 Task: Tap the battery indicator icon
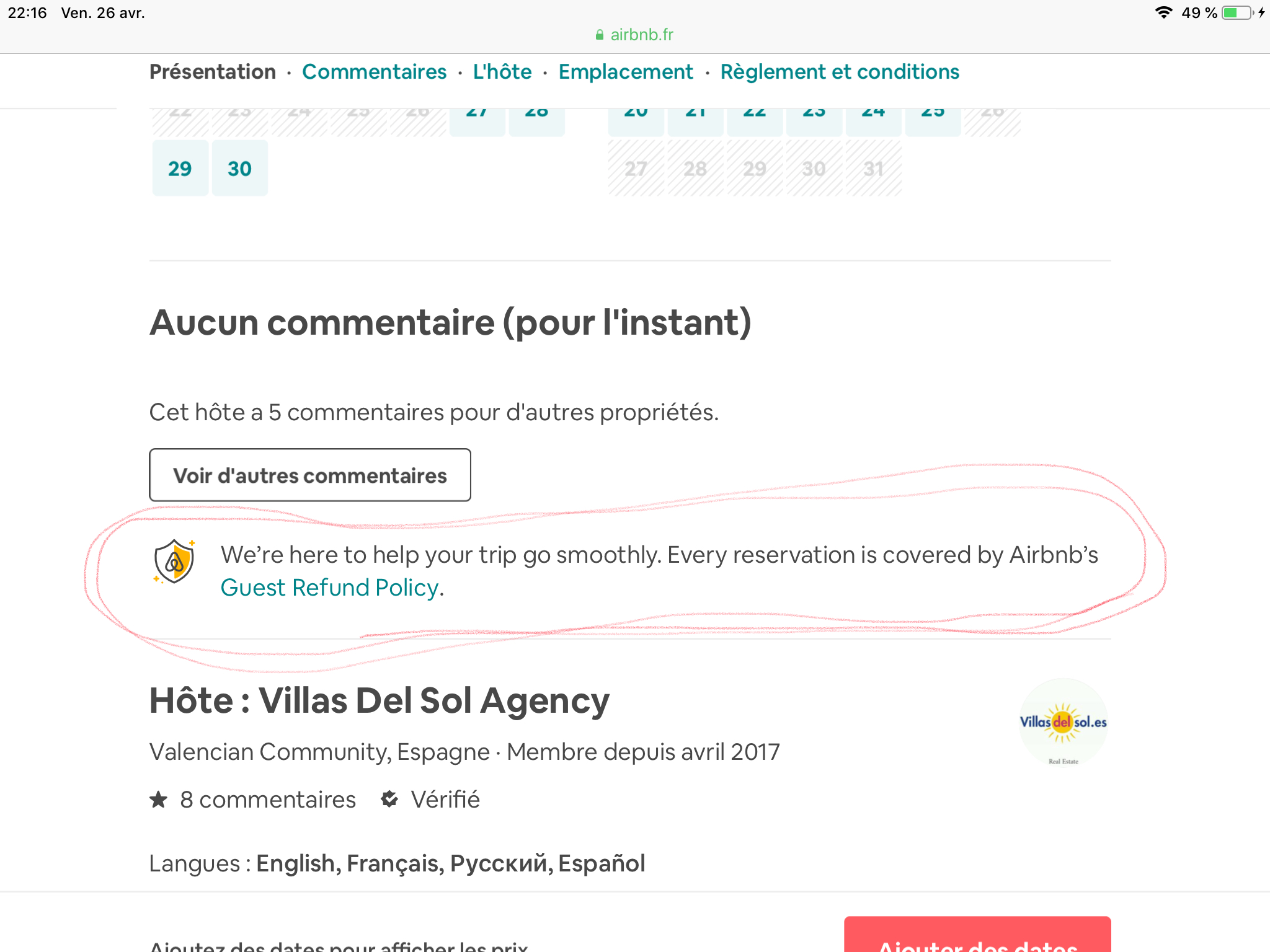pos(1237,12)
